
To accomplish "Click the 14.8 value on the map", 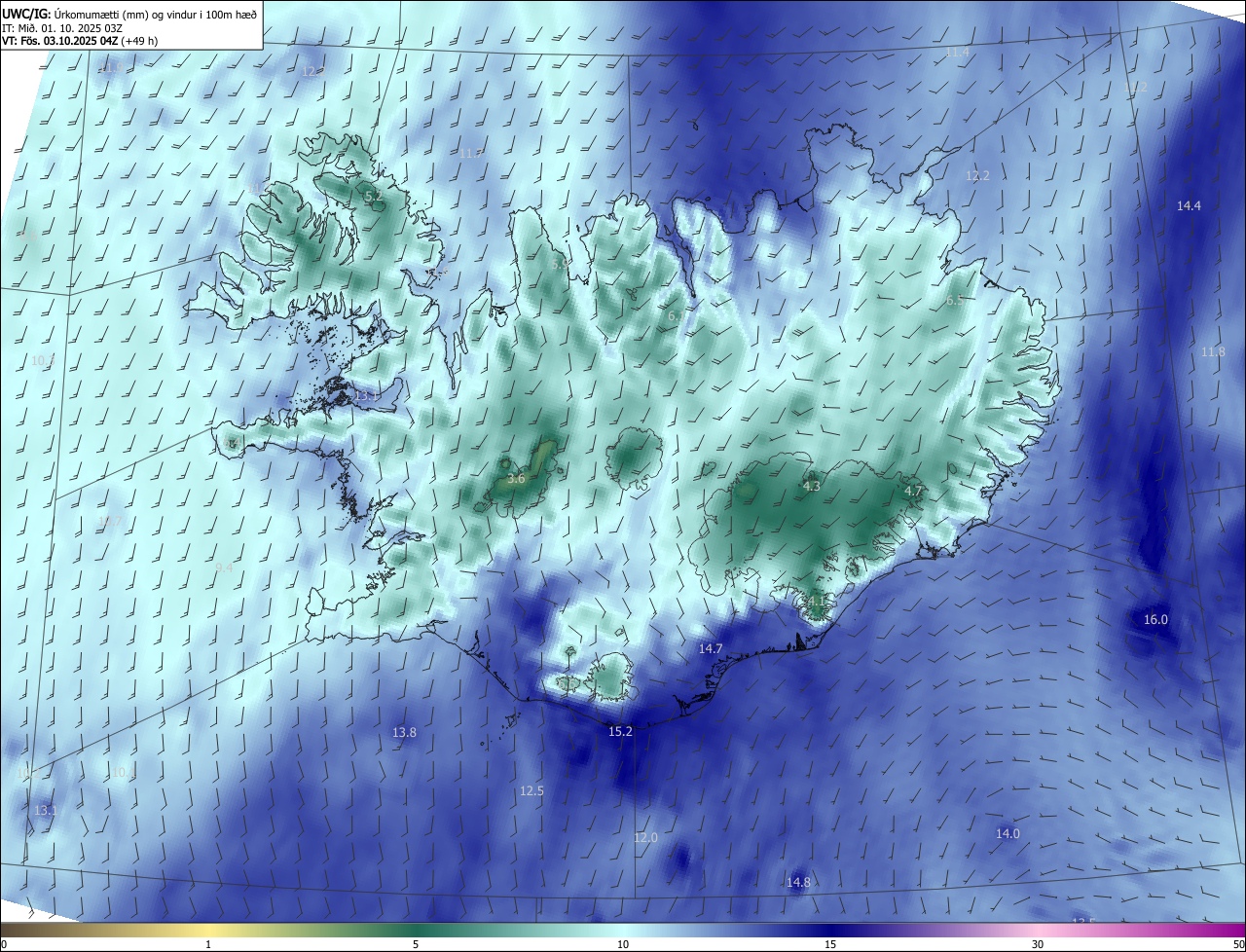I will tap(798, 883).
